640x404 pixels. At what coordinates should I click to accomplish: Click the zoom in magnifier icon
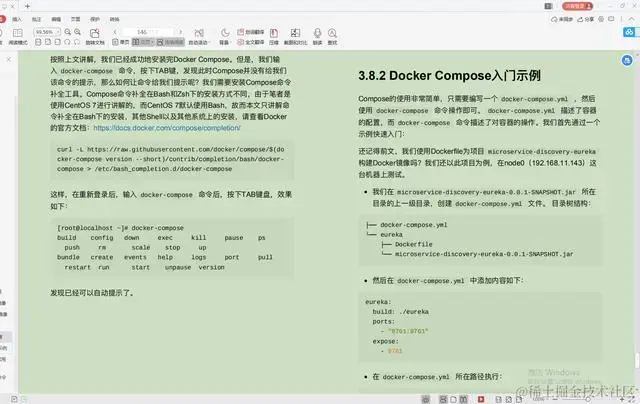[x=78, y=32]
